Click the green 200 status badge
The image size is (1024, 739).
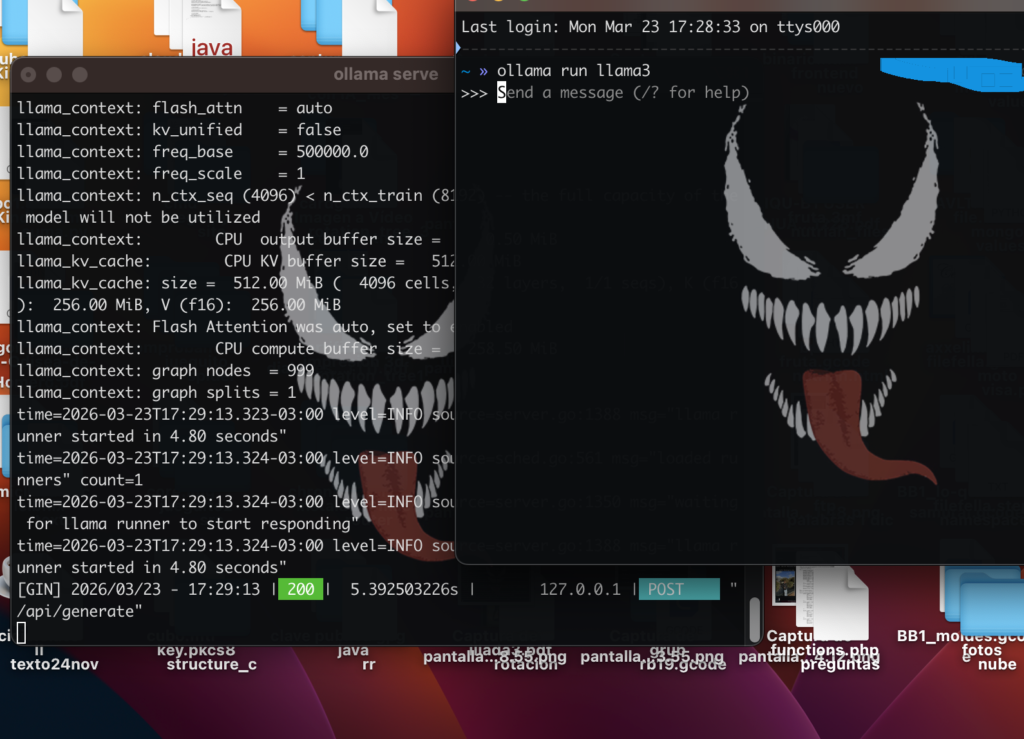[301, 589]
